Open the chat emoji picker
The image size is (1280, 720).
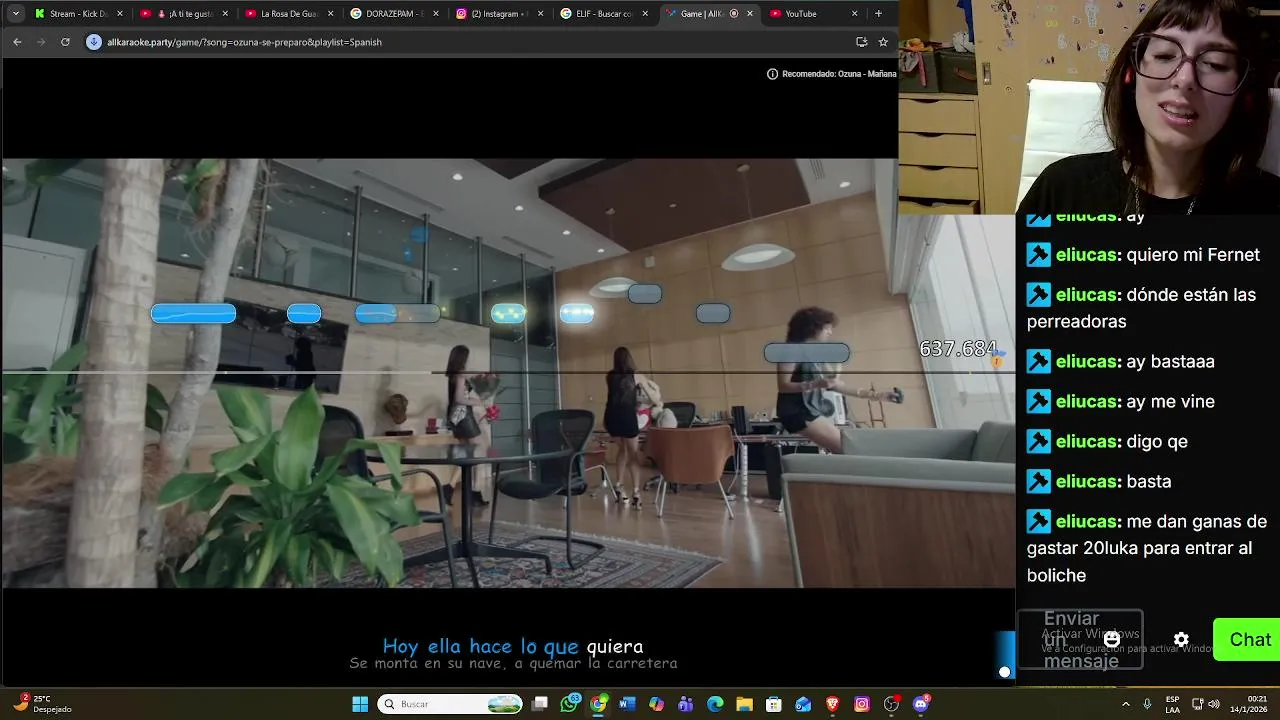(1112, 639)
